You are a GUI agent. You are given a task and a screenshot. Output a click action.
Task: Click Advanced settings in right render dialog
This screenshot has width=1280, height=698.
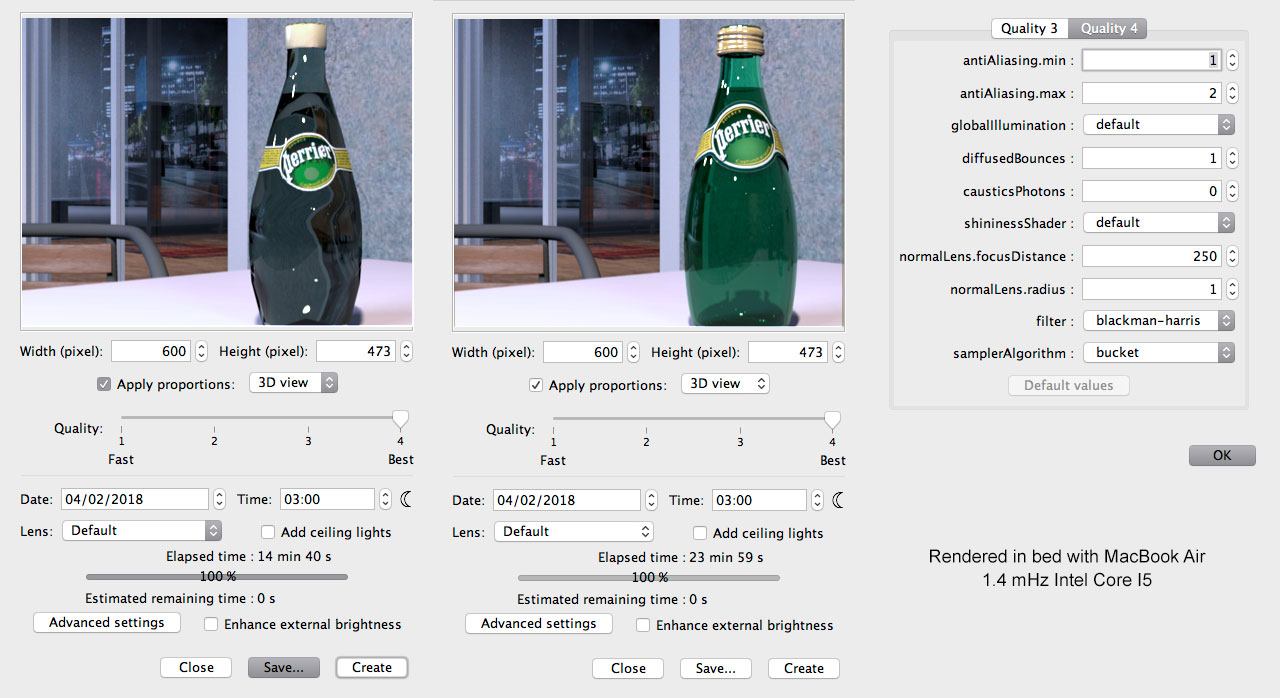click(539, 623)
